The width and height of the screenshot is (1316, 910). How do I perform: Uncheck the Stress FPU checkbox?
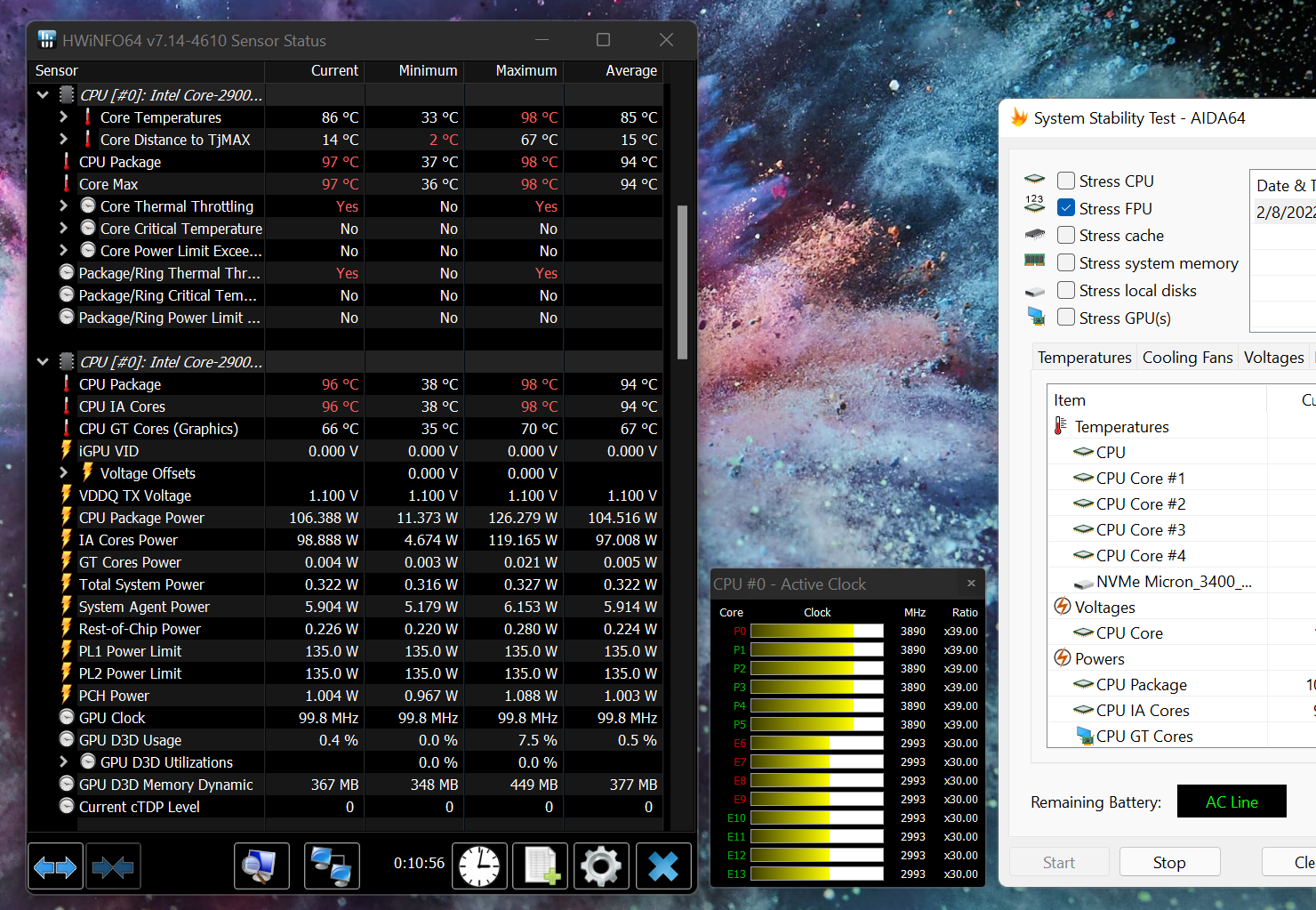point(1066,208)
